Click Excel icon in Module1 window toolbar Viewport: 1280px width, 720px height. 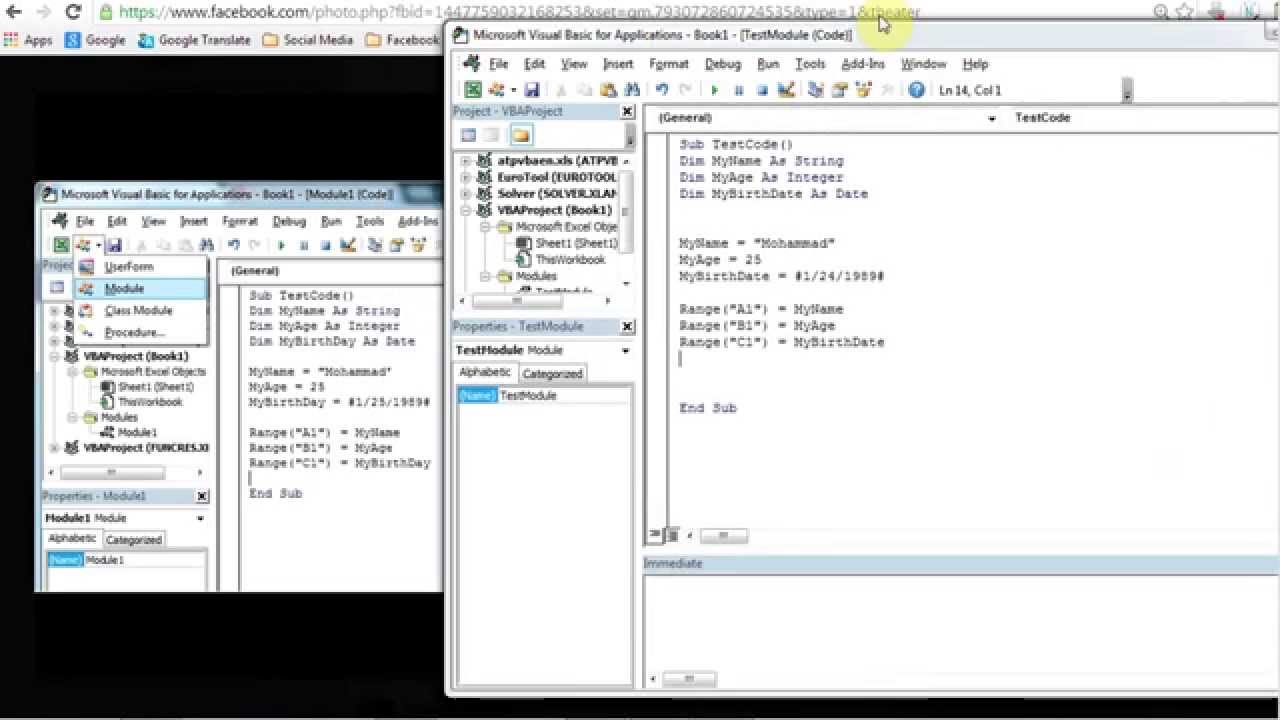tap(61, 245)
